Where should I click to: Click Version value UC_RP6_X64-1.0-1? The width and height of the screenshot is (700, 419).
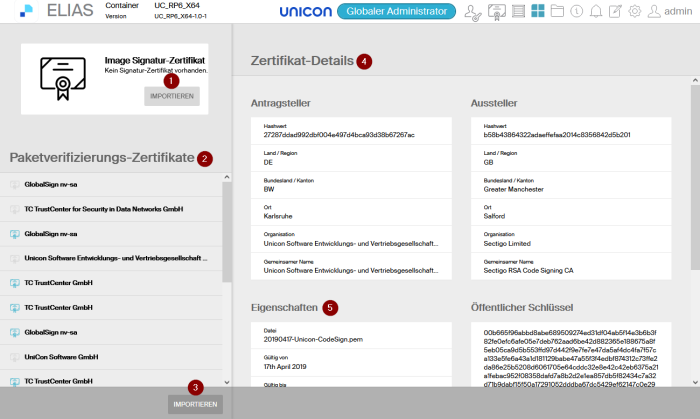[180, 16]
